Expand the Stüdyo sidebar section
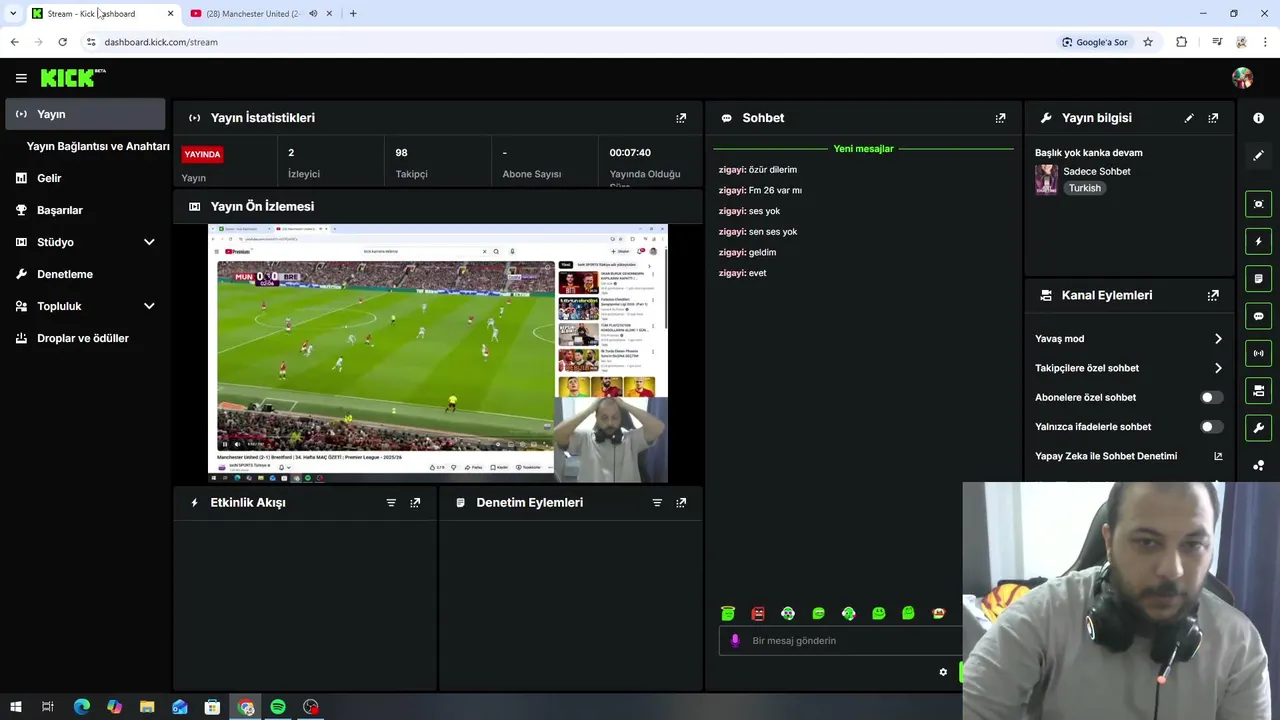Screen dimensions: 1280x720 pos(149,242)
